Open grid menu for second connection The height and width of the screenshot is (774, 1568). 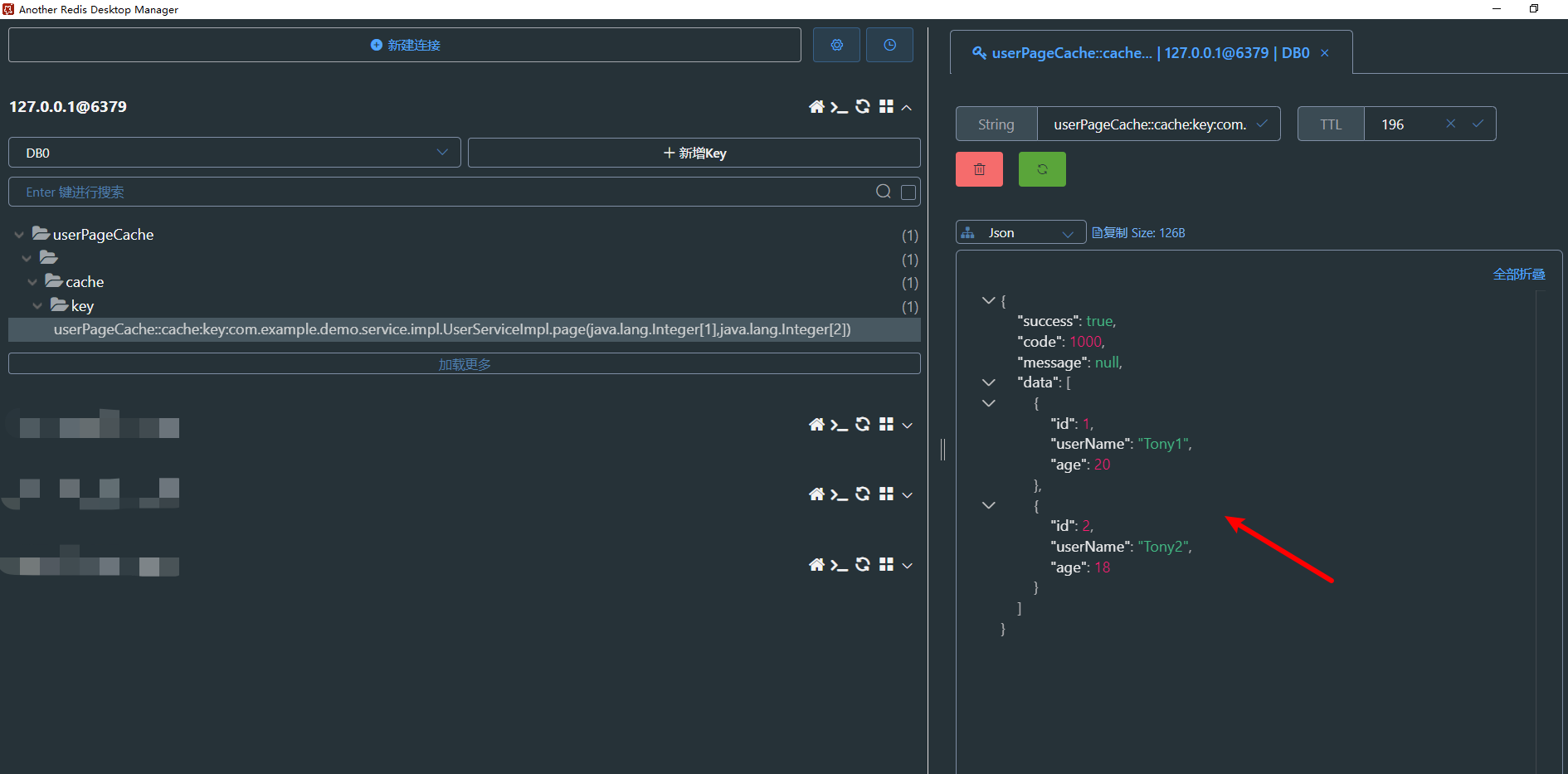(x=886, y=424)
